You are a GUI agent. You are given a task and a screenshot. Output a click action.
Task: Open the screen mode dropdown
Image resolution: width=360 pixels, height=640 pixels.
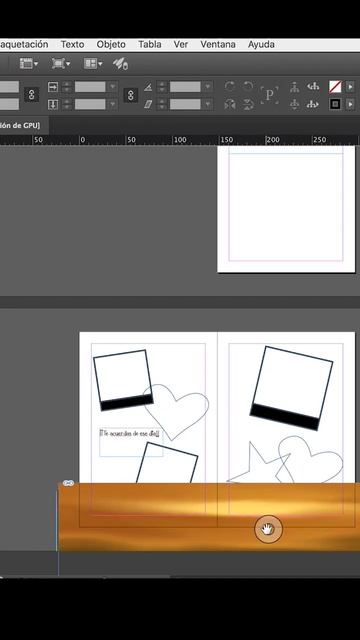61,63
